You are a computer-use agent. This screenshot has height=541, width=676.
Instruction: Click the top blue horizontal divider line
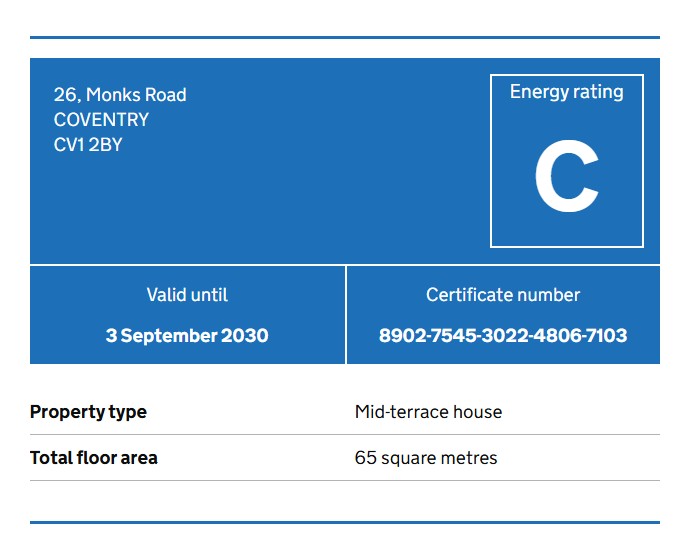345,38
